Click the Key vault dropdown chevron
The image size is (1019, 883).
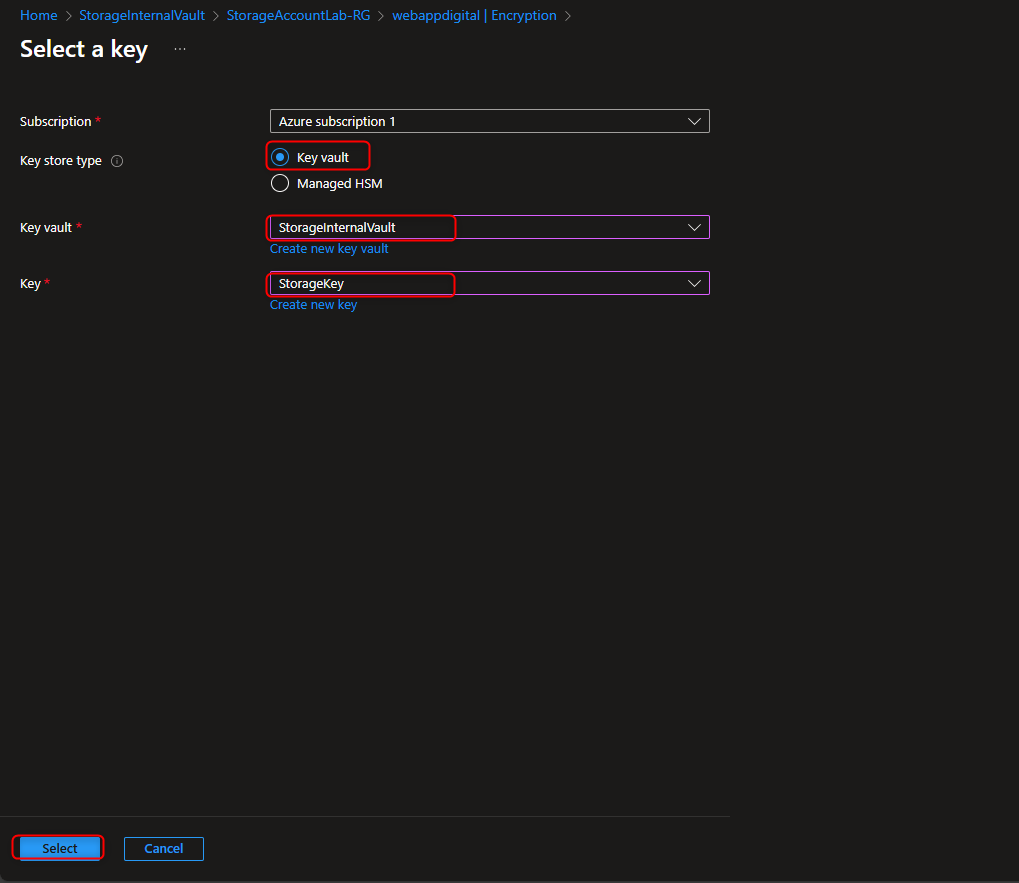694,227
